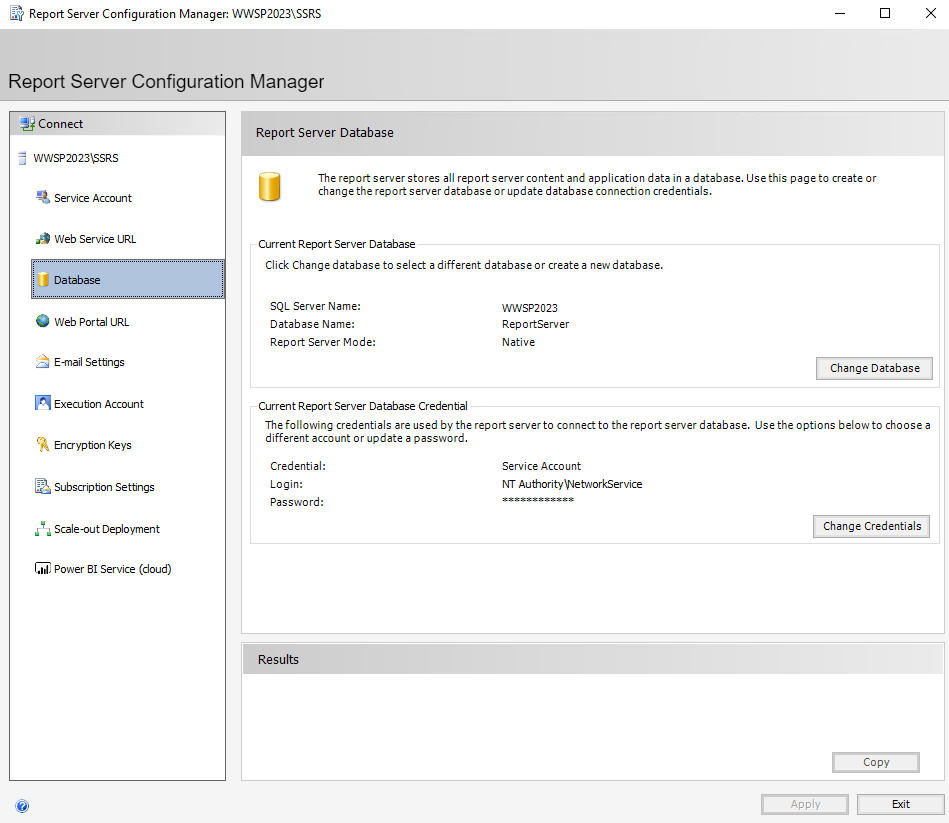Viewport: 949px width, 823px height.
Task: Open the Encryption Keys page
Action: click(93, 445)
